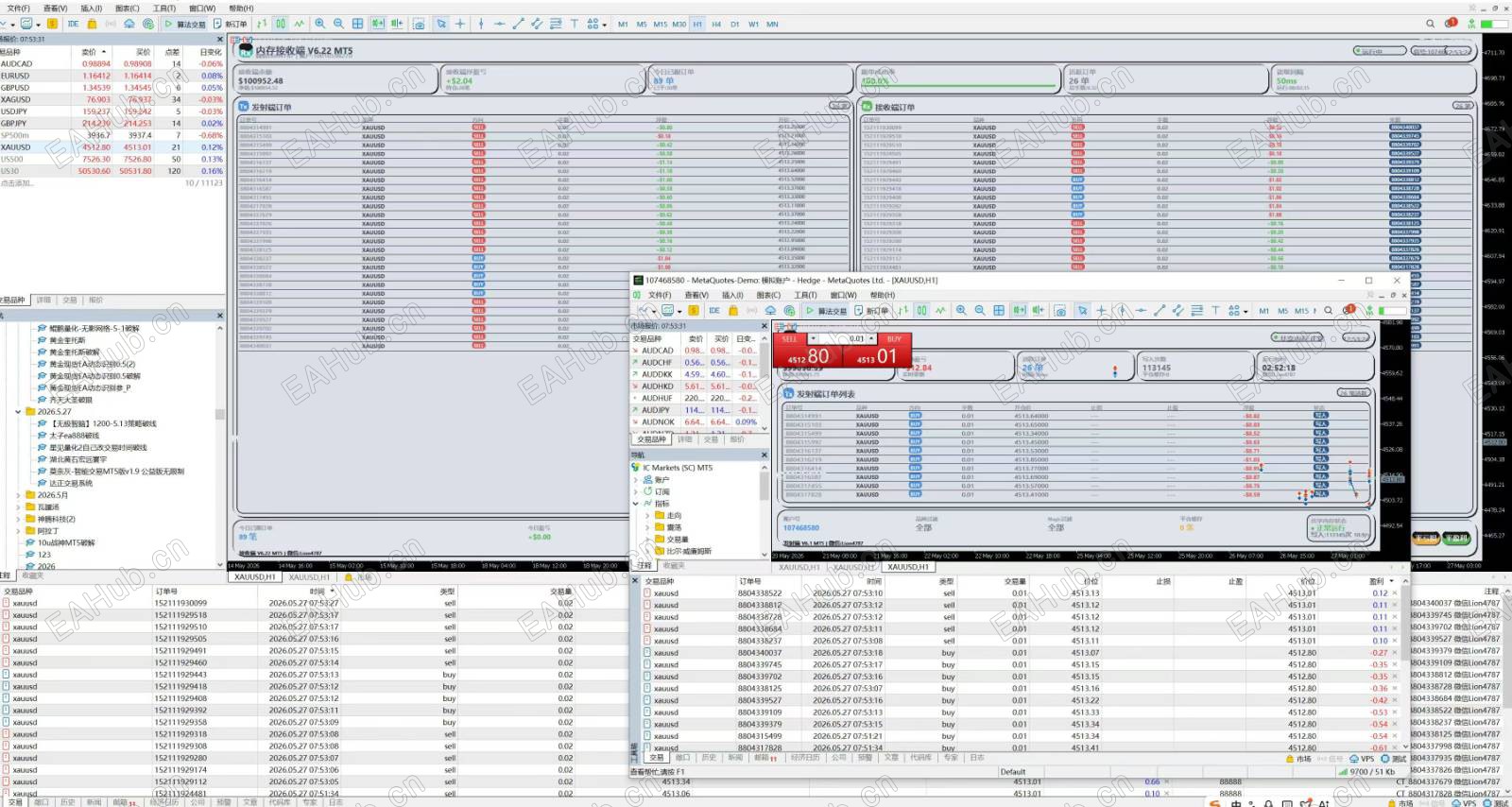This screenshot has width=1512, height=807.
Task: Expand the 2026.5月 folder in navigator
Action: pyautogui.click(x=18, y=495)
